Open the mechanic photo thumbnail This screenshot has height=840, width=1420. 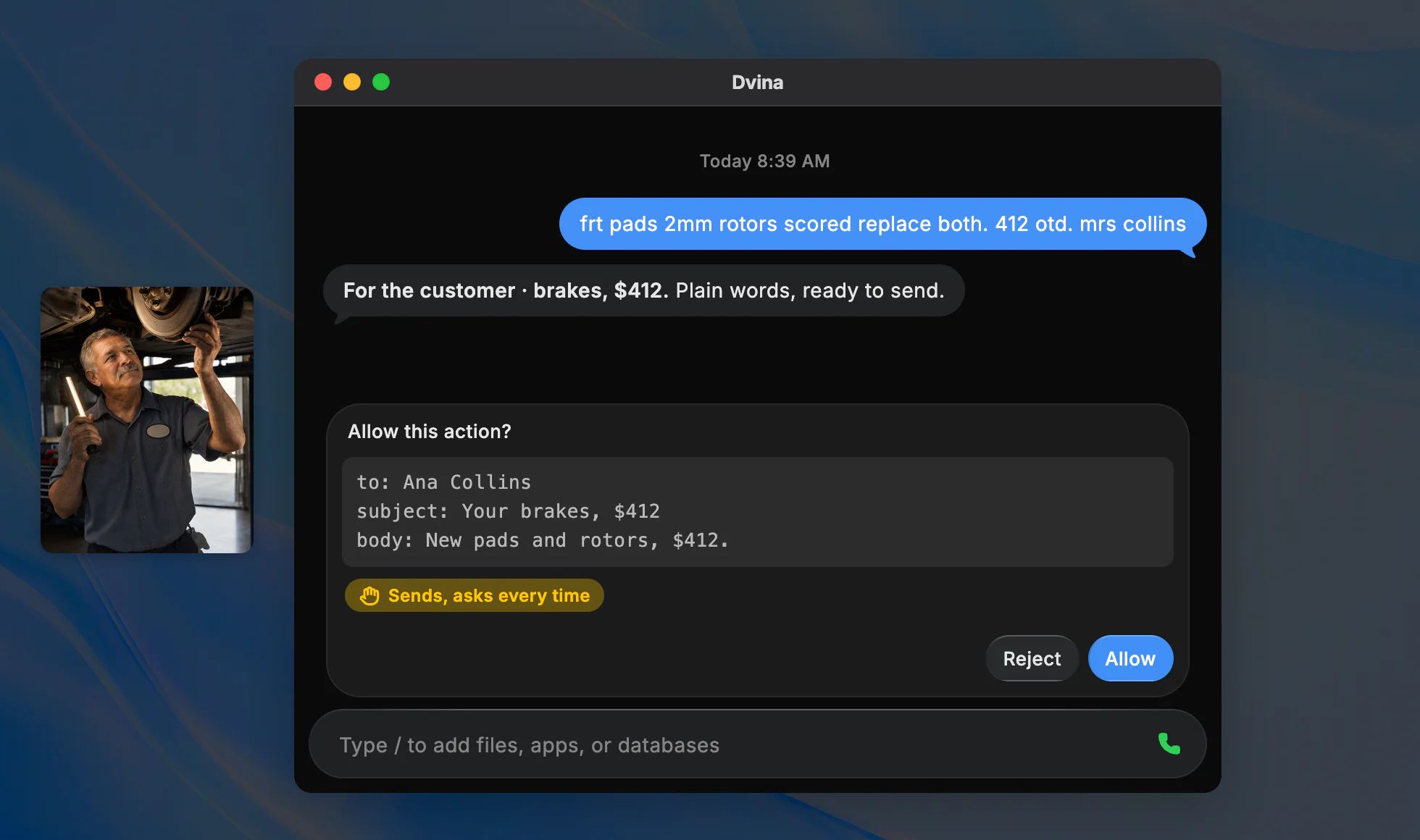(x=147, y=420)
